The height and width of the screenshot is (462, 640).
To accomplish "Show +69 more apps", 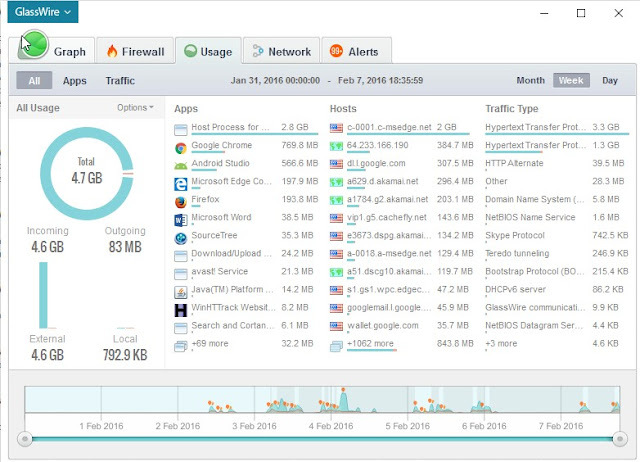I will click(x=210, y=344).
